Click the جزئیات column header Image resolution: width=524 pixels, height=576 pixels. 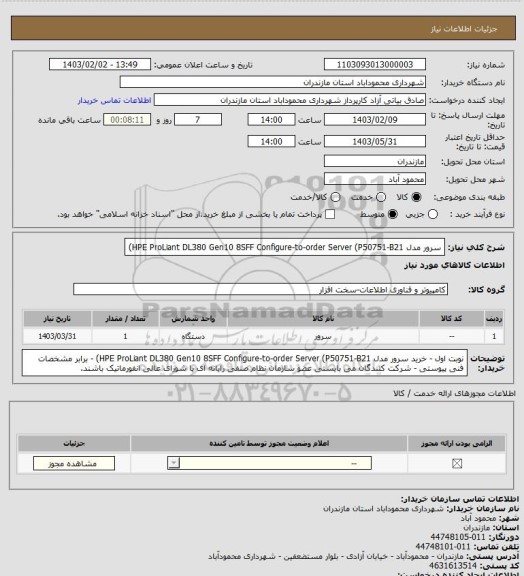pyautogui.click(x=74, y=443)
